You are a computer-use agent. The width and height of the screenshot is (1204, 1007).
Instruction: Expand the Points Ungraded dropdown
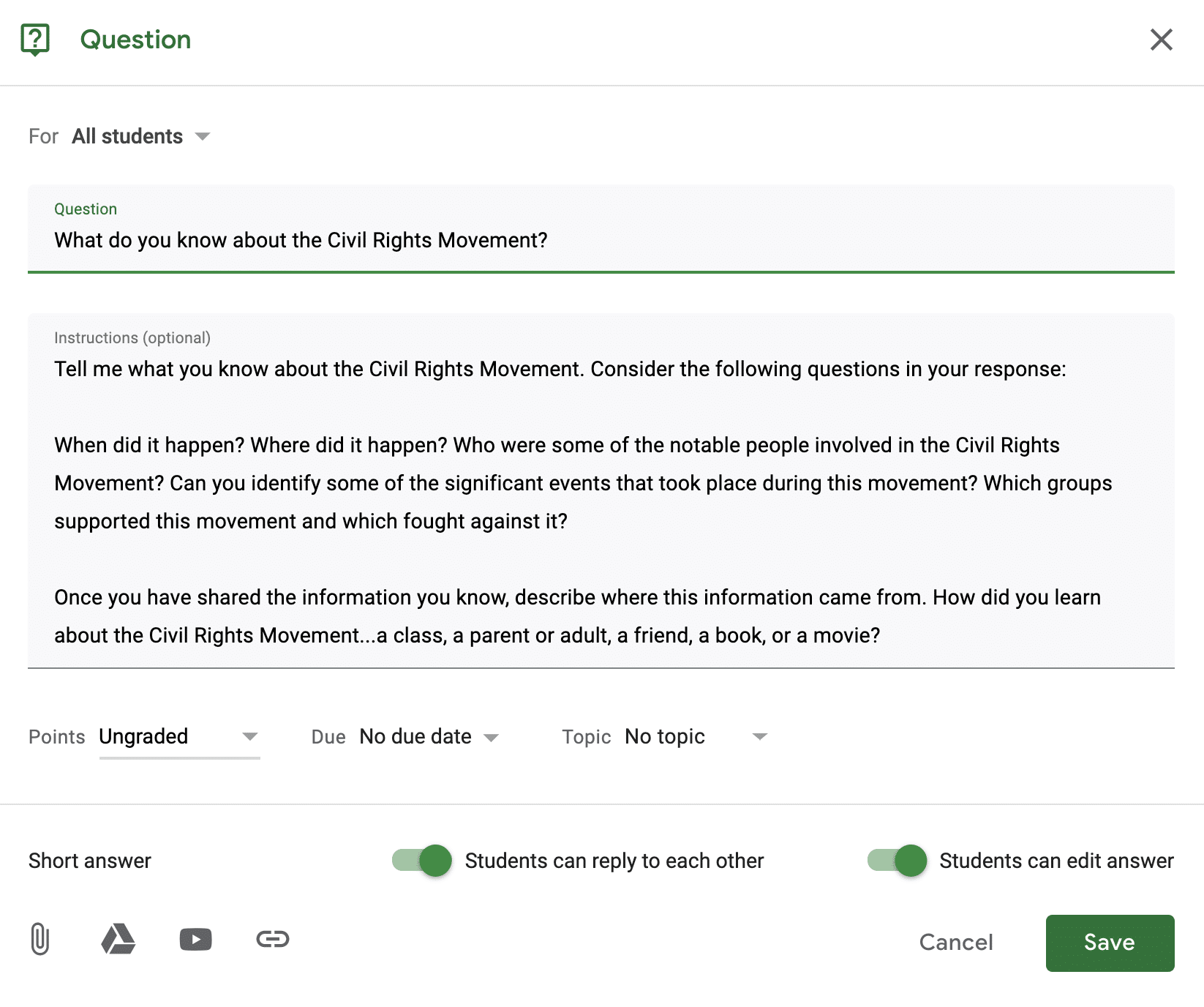(179, 737)
